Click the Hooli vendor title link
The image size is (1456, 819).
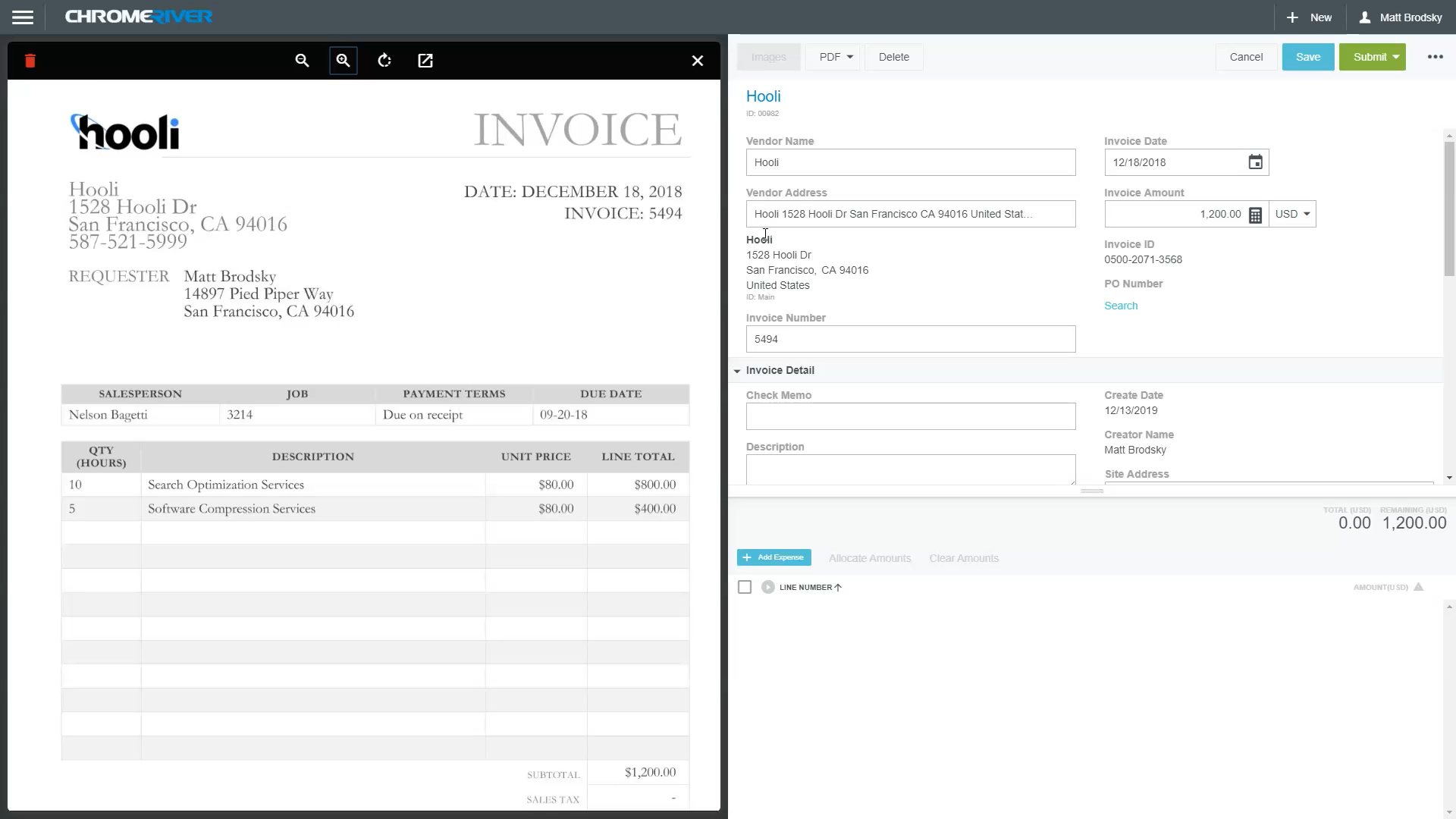tap(763, 96)
